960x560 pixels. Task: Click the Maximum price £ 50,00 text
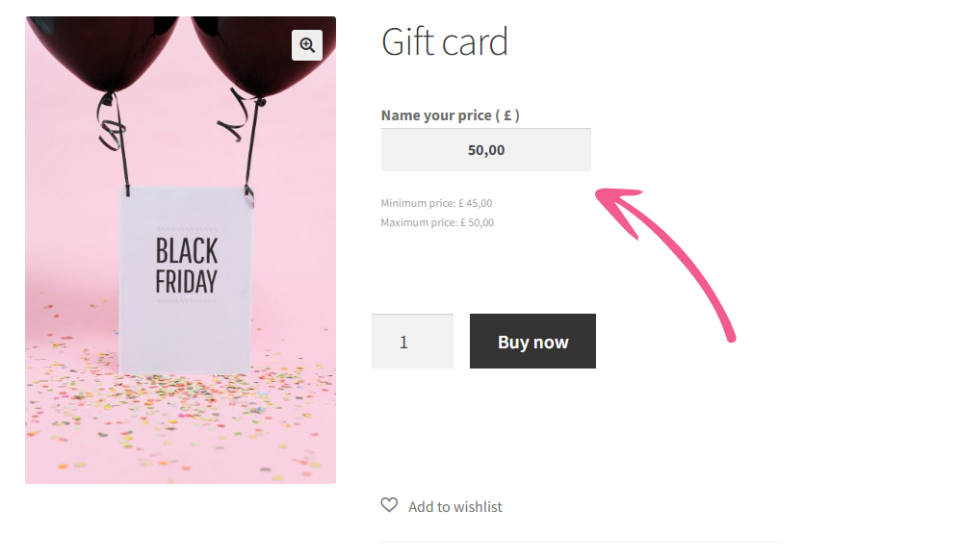click(437, 222)
